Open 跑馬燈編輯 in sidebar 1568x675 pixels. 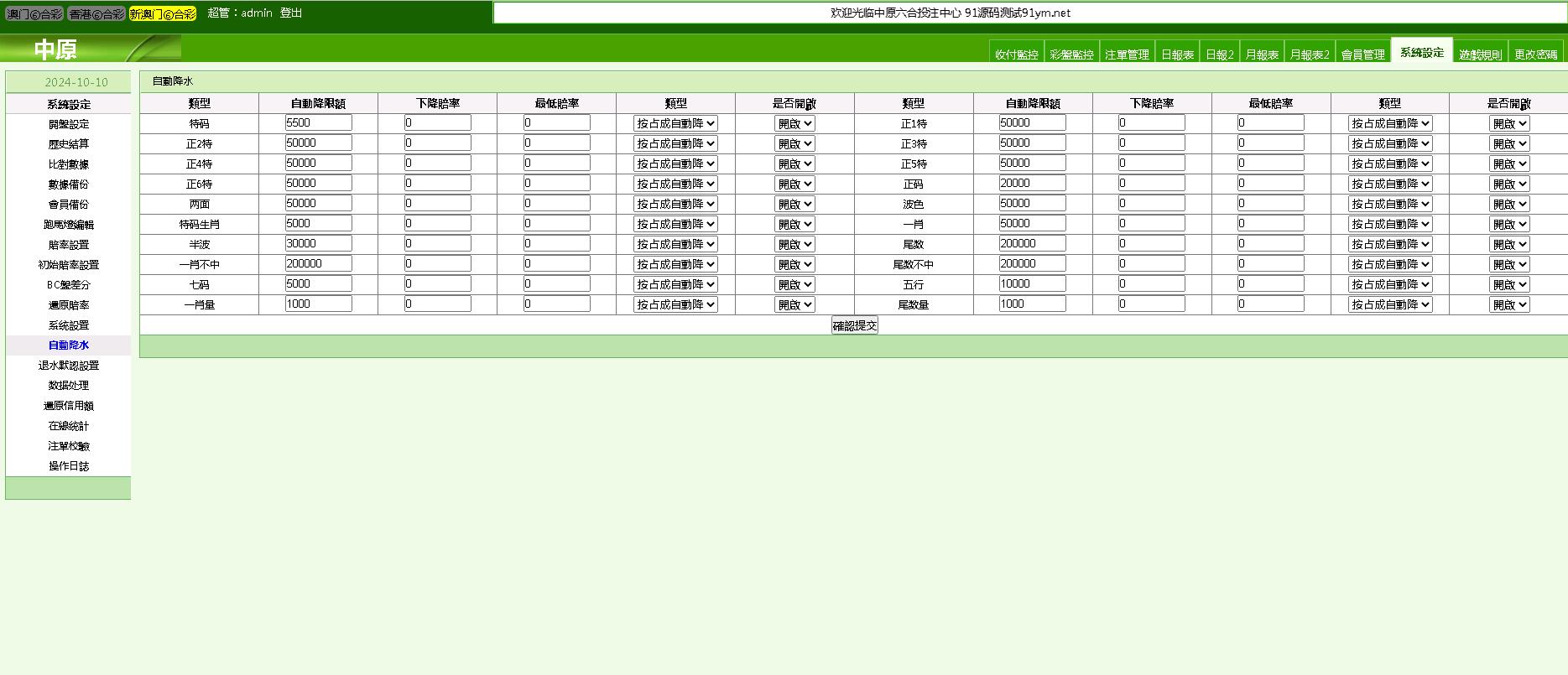68,225
